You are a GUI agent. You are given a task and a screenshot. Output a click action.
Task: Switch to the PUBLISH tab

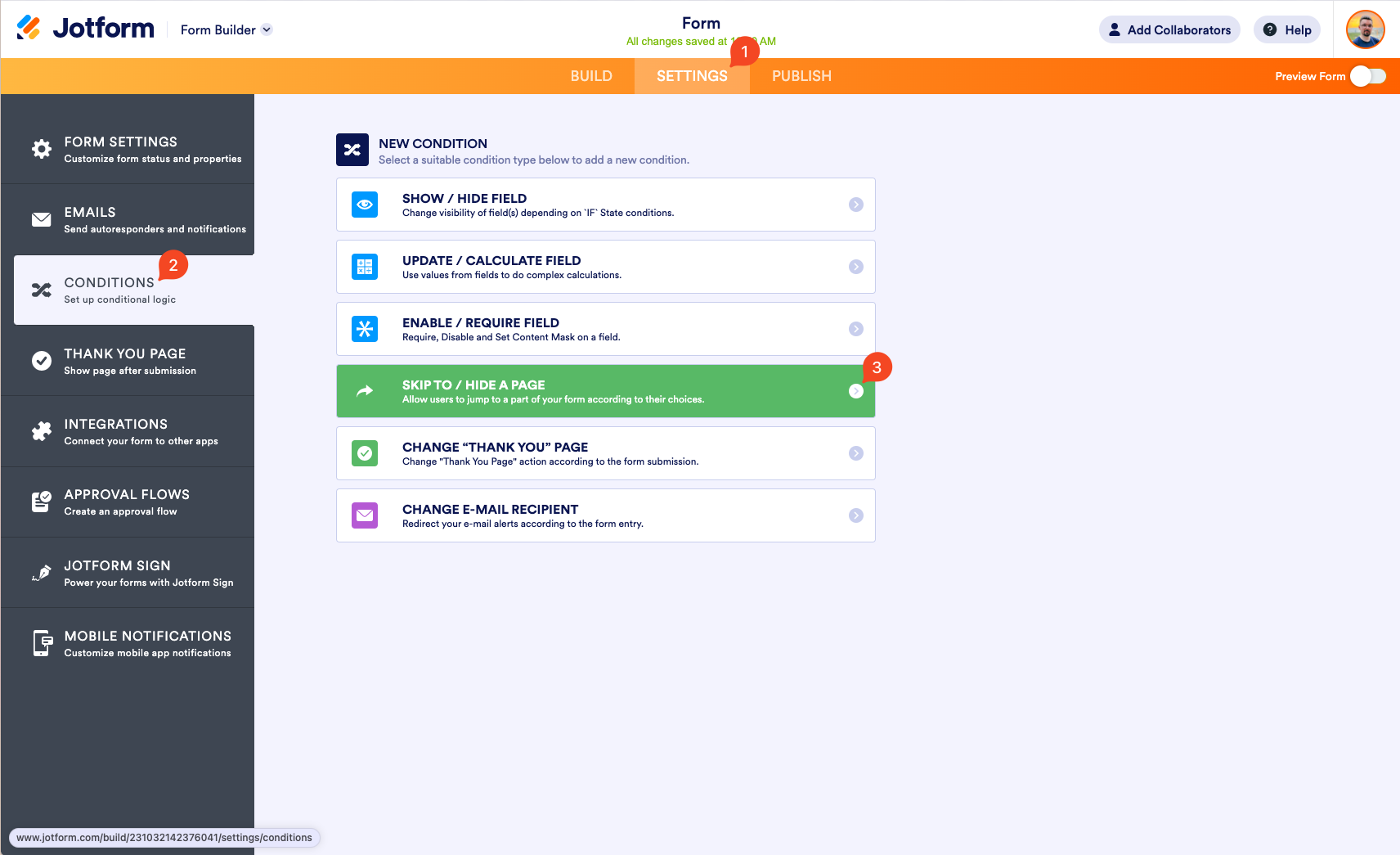pos(801,76)
